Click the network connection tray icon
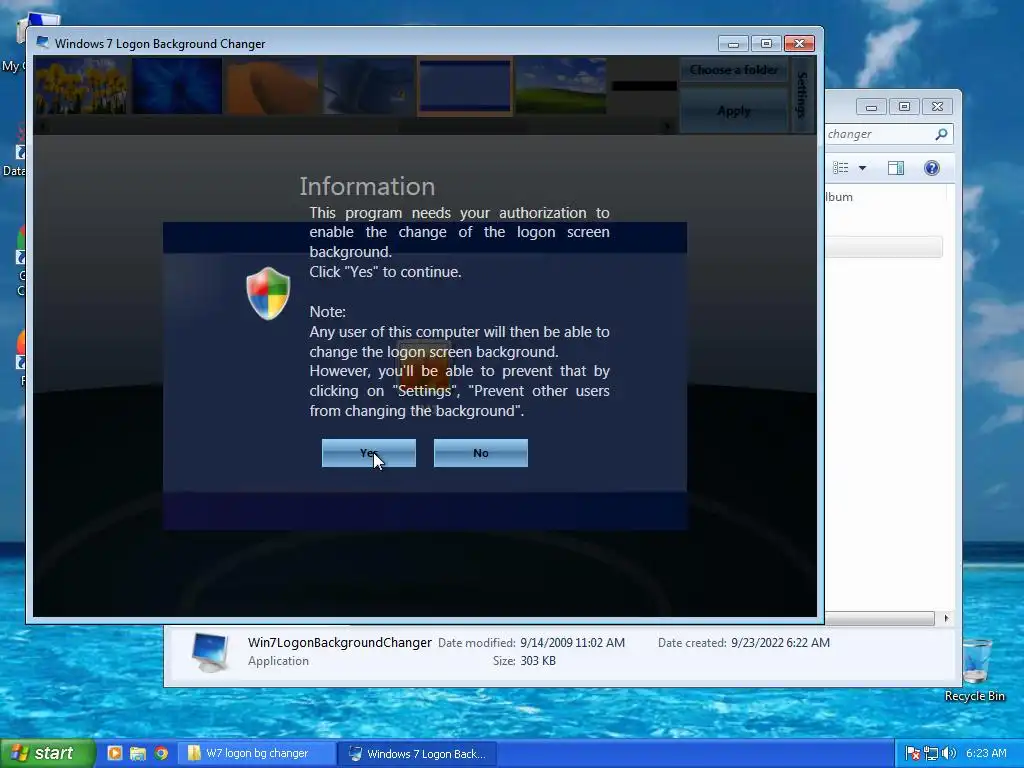This screenshot has width=1024, height=768. coord(931,754)
